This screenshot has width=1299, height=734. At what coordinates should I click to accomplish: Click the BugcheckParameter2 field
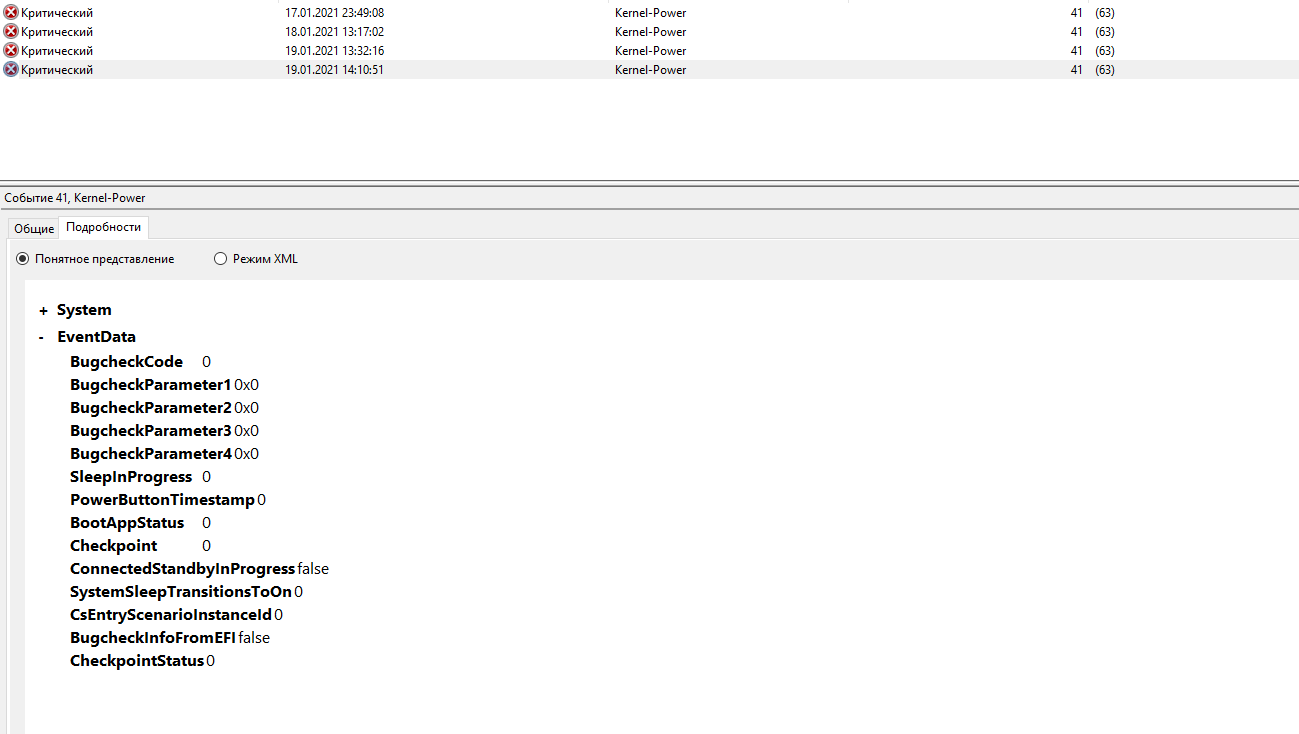[164, 408]
